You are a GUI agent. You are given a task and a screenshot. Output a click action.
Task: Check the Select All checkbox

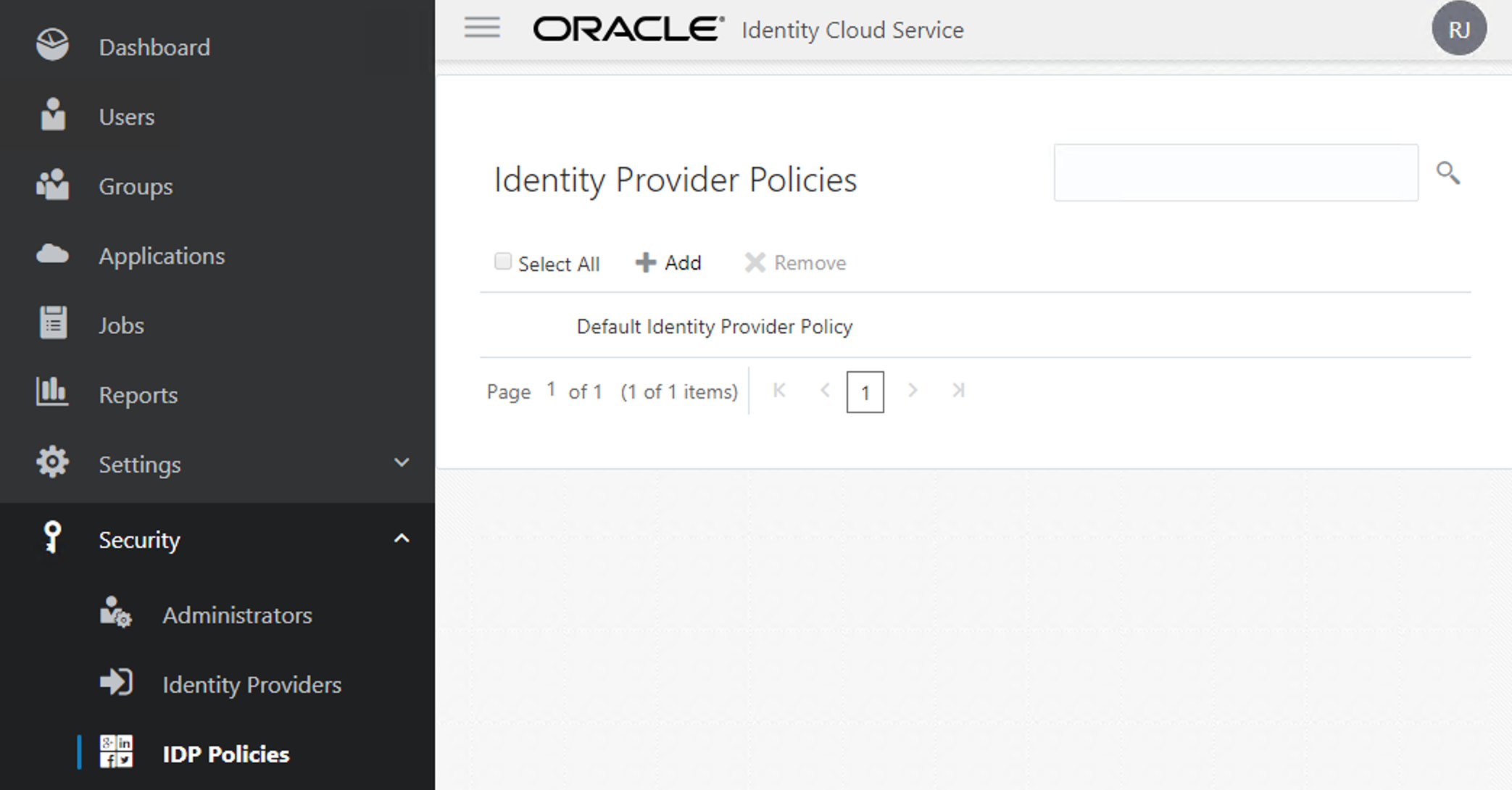click(x=502, y=261)
